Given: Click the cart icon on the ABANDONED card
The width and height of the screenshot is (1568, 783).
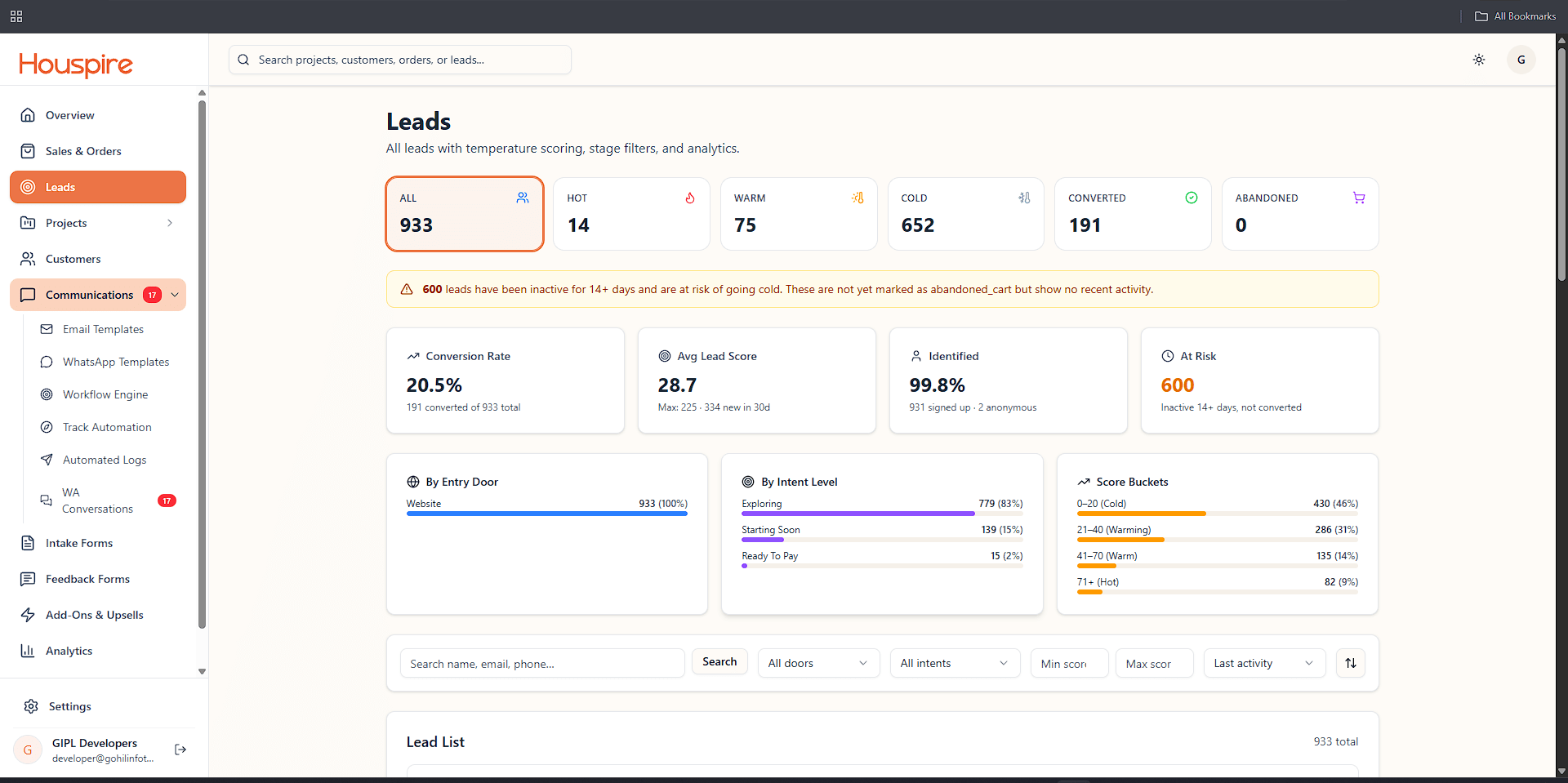Looking at the screenshot, I should coord(1359,198).
